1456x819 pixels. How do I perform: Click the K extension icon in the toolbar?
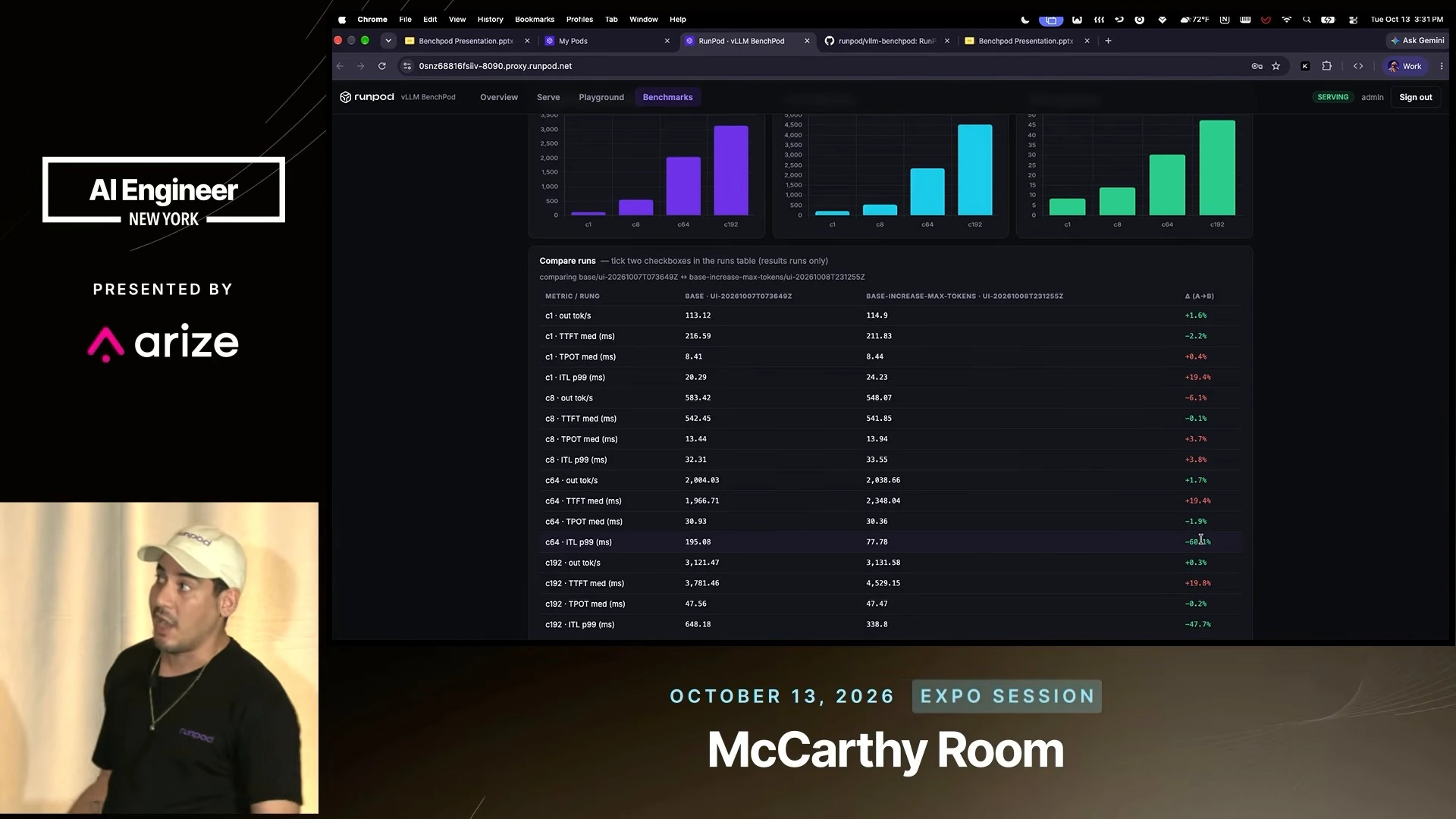click(x=1305, y=66)
